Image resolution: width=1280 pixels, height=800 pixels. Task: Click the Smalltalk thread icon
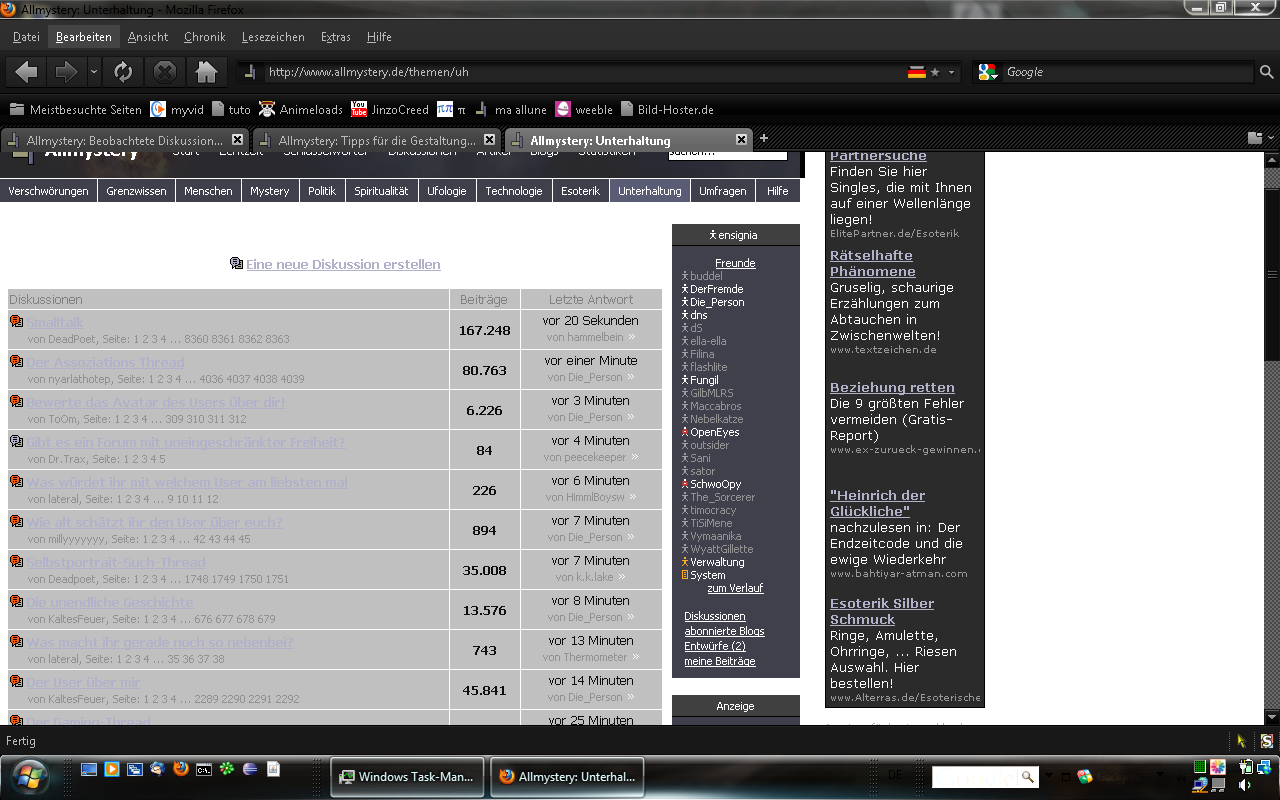point(16,322)
